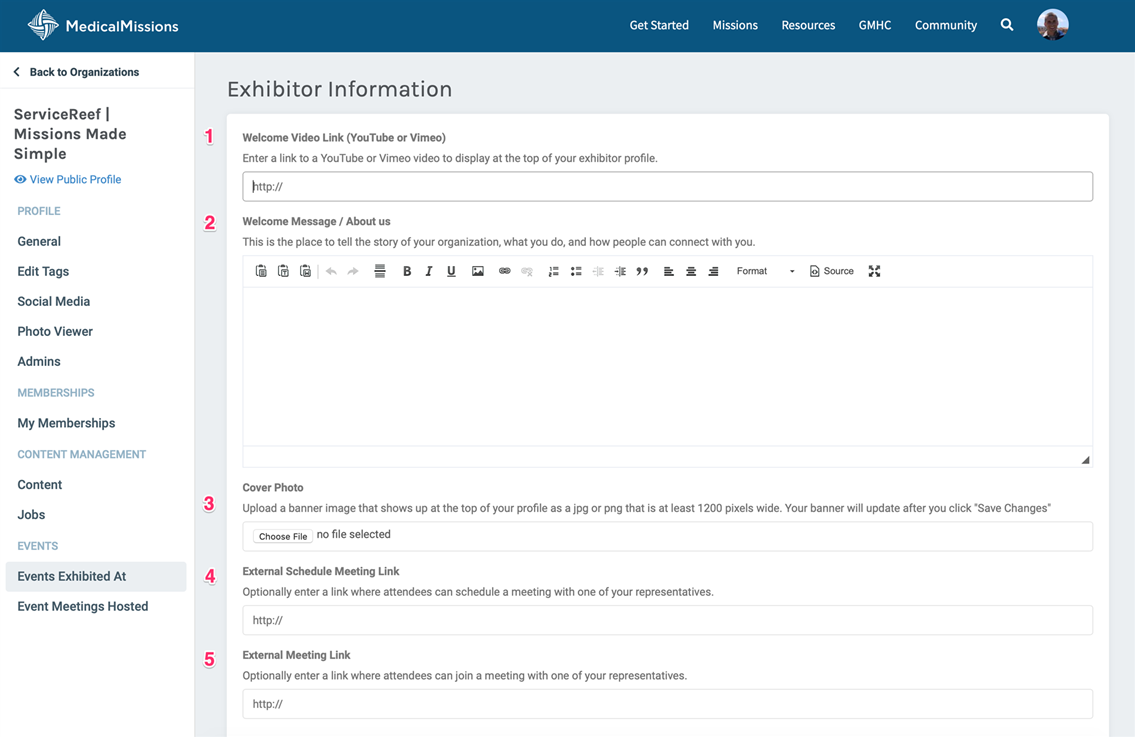
Task: Open the user profile avatar menu
Action: tap(1052, 25)
